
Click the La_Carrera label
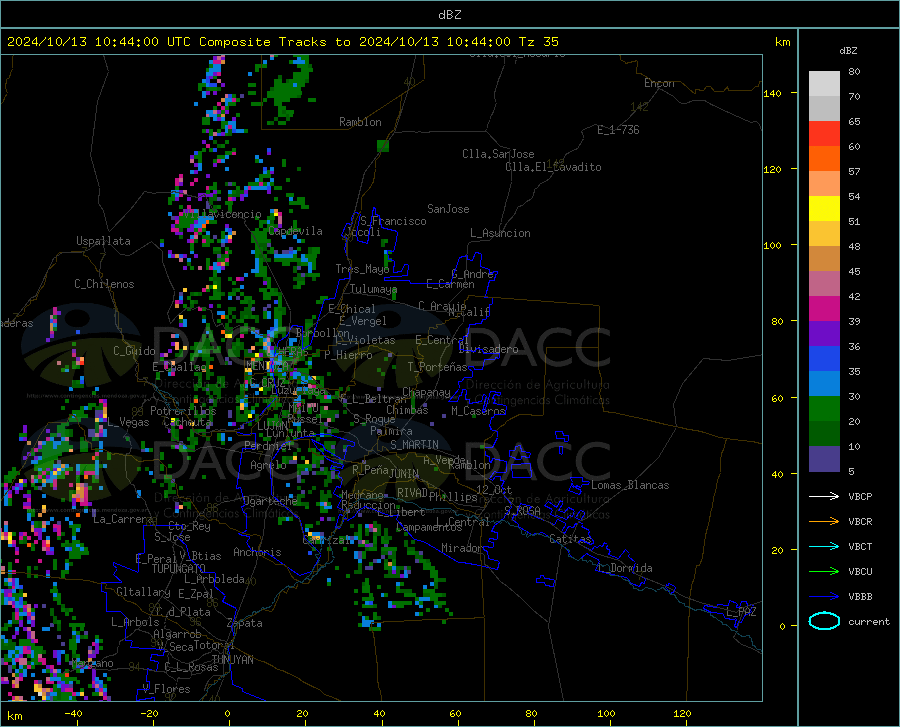pyautogui.click(x=123, y=519)
